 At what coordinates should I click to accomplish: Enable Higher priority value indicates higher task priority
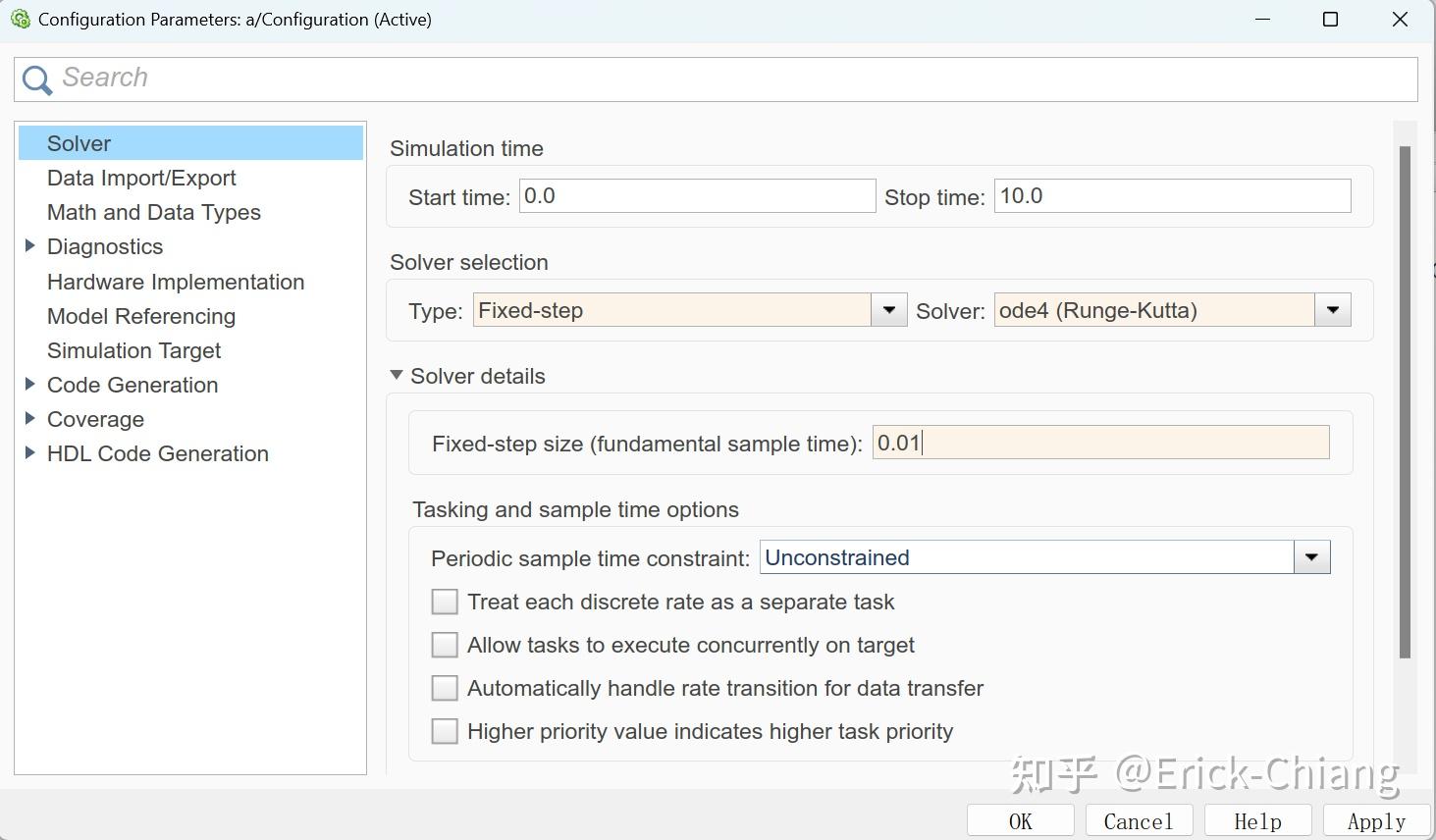pos(445,731)
